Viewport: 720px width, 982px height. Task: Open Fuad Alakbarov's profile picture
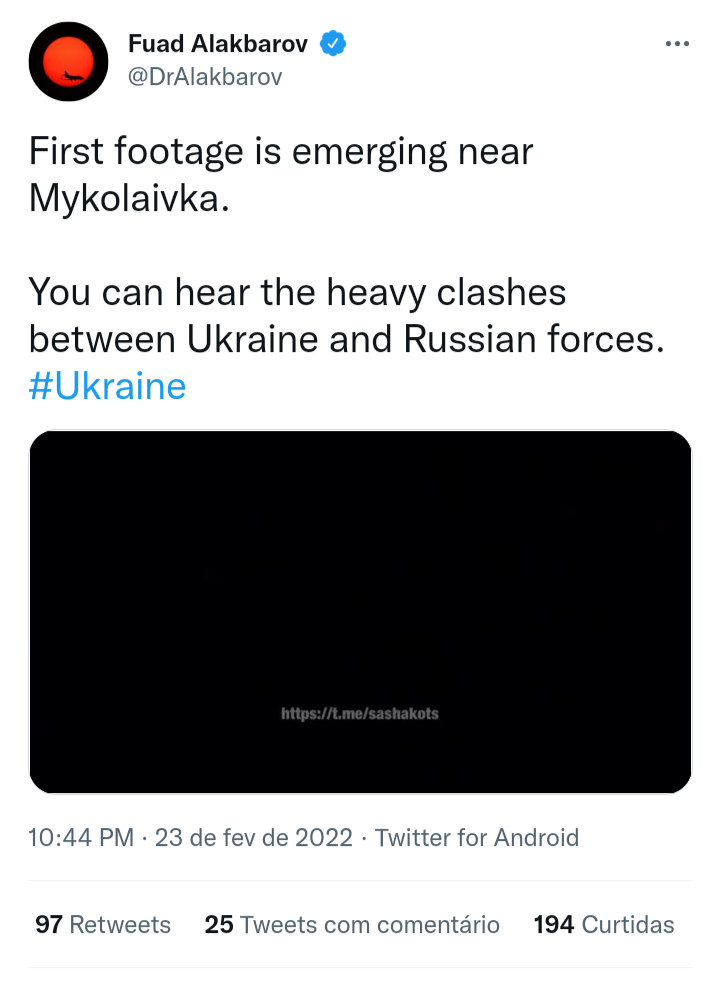[68, 61]
